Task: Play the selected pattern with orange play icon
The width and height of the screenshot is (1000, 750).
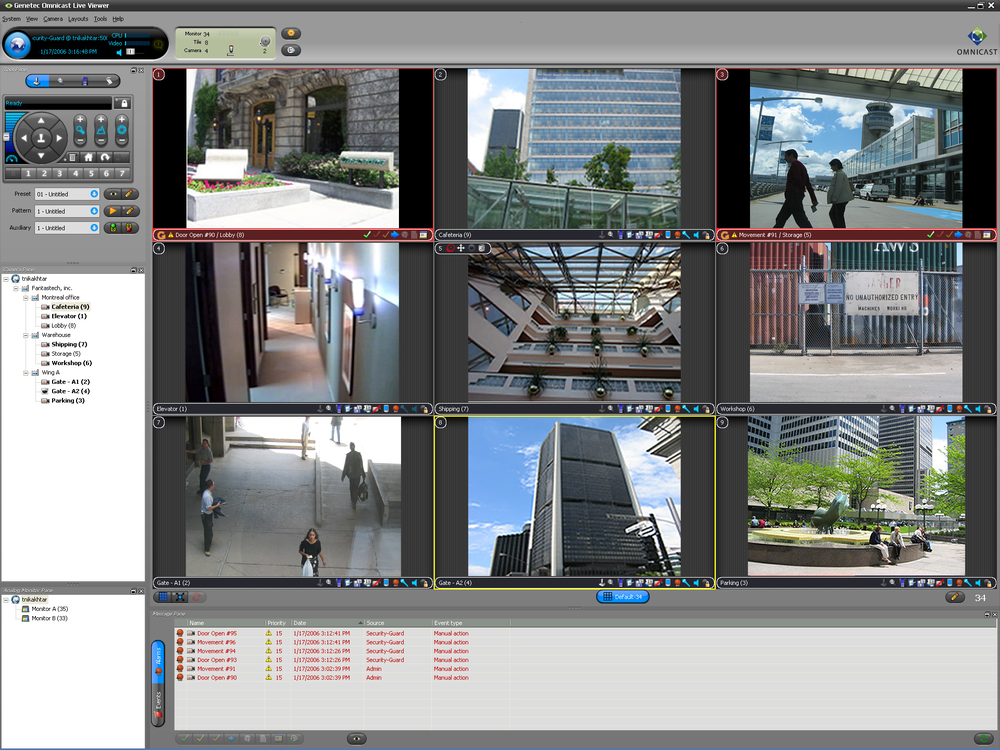Action: click(x=112, y=211)
